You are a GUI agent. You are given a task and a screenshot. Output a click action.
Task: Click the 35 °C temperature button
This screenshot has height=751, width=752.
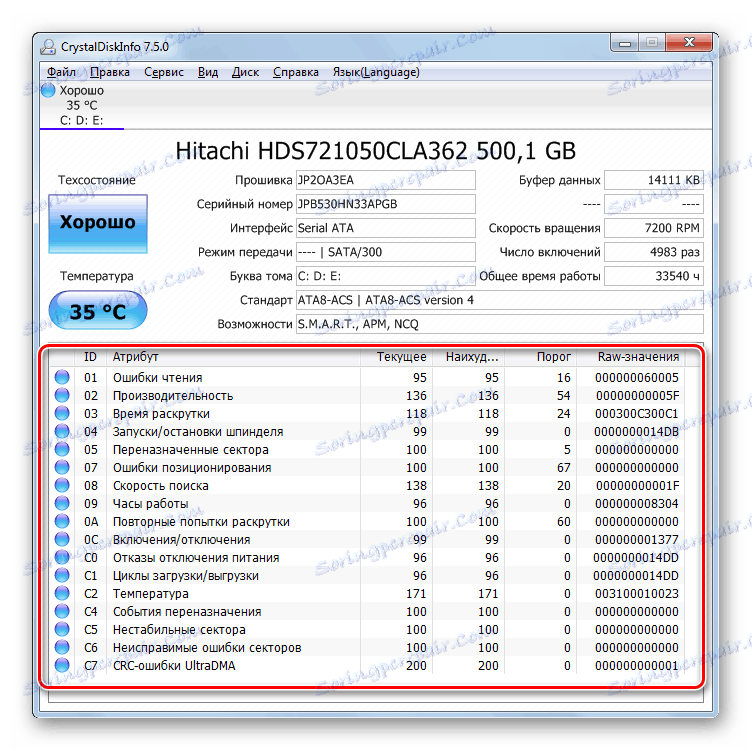tap(98, 311)
